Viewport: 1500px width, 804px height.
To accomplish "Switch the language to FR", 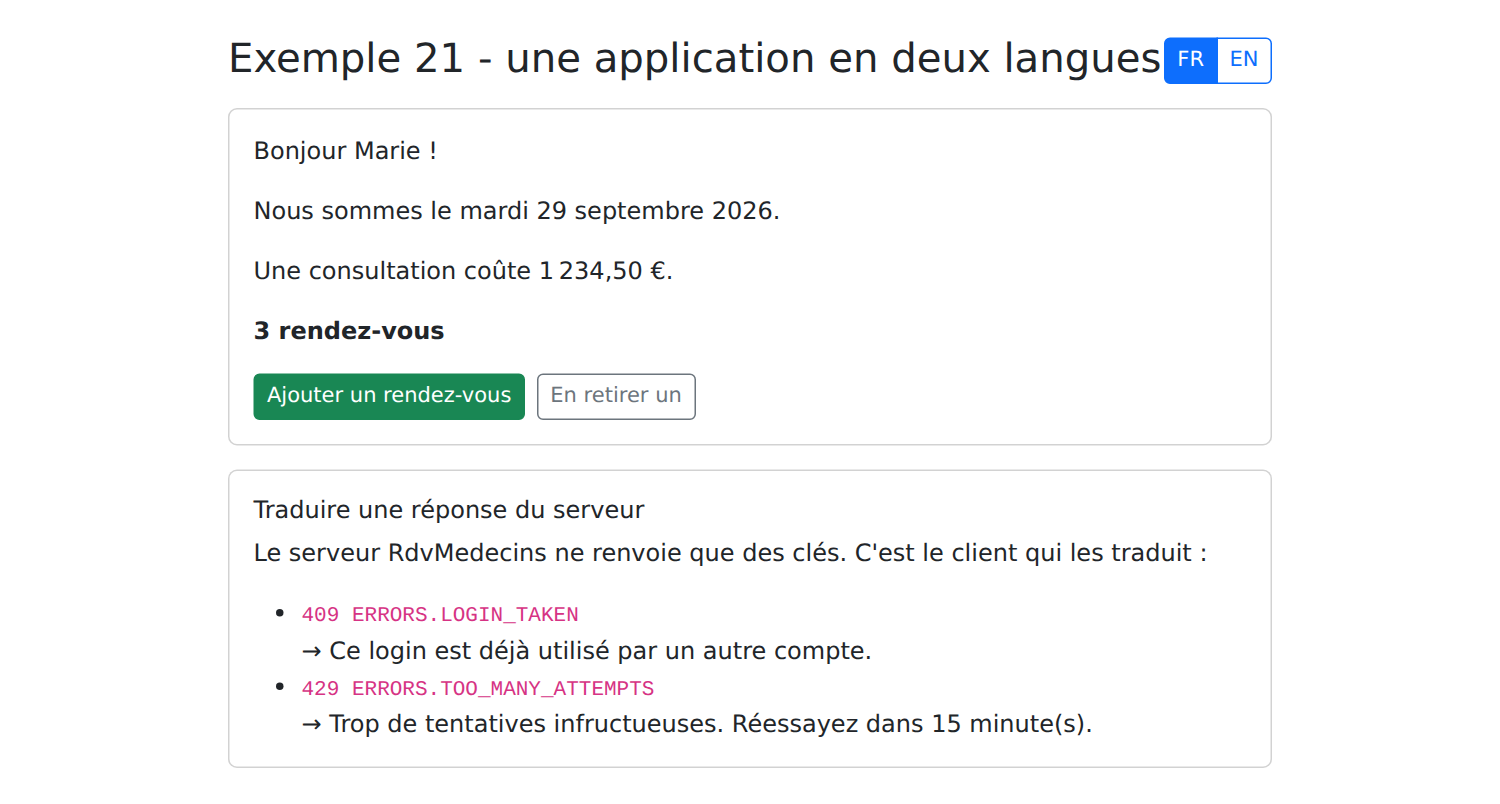I will [1190, 60].
